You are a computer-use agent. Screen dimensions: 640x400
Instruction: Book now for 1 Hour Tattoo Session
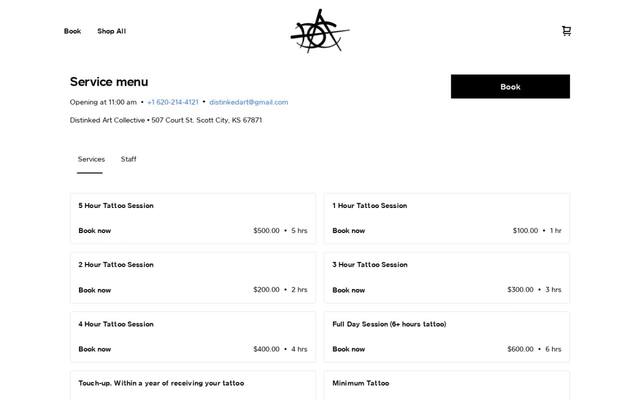[x=349, y=231]
